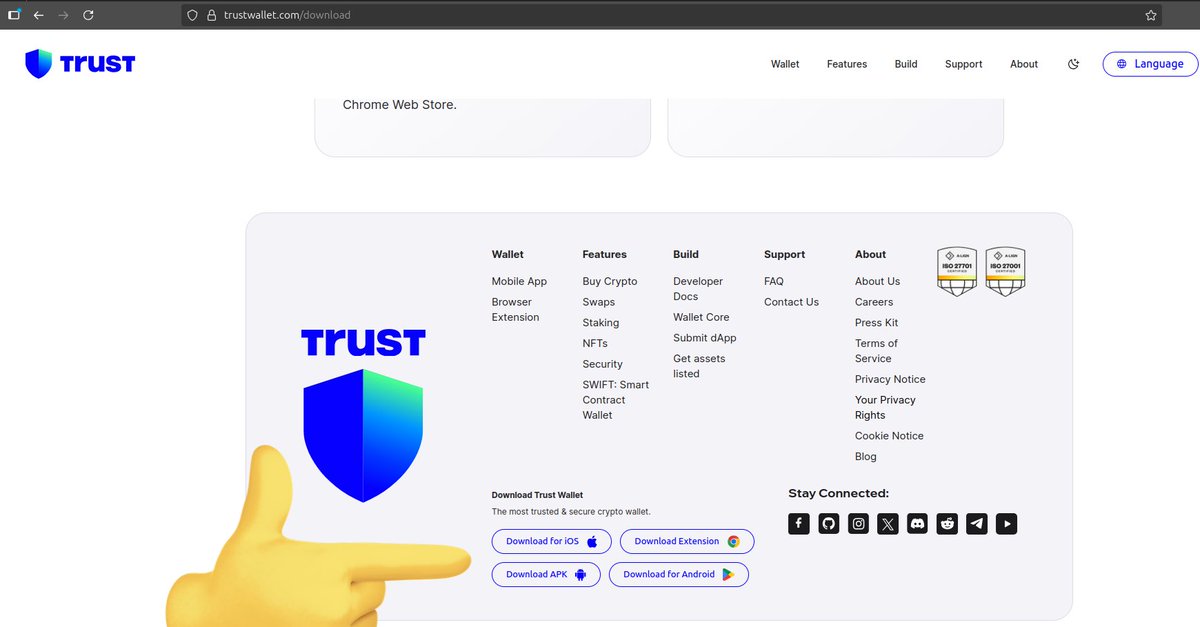Click the browser back arrow
Viewport: 1200px width, 627px height.
point(38,15)
